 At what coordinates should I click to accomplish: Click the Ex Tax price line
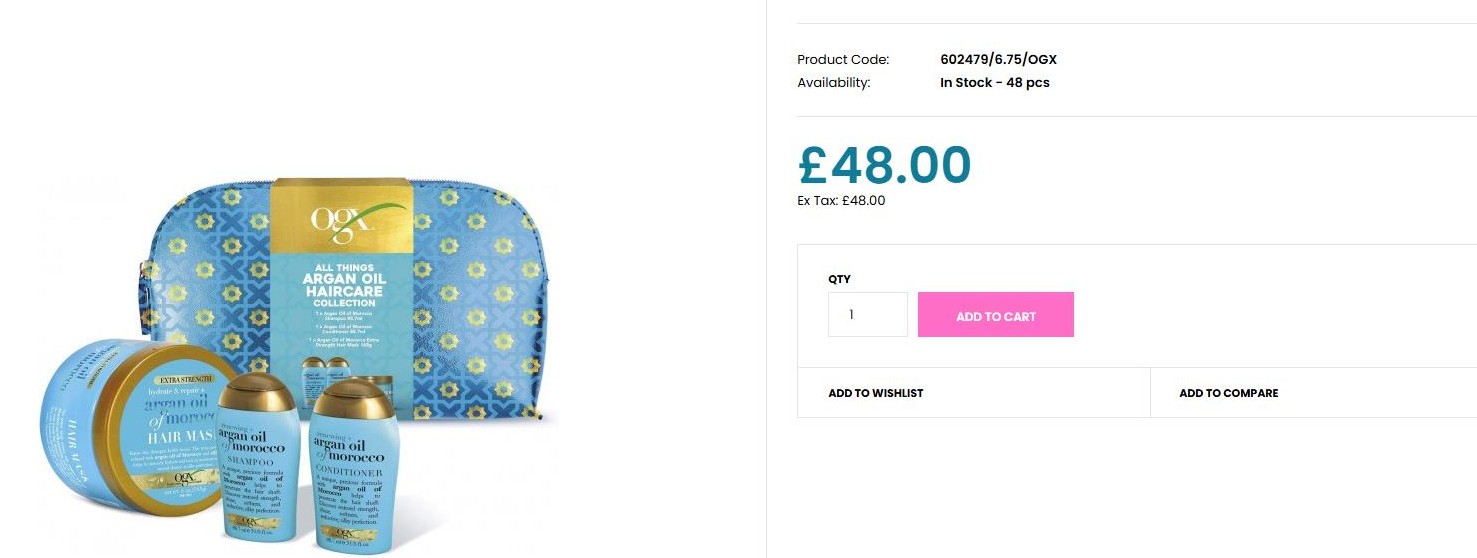coord(841,200)
